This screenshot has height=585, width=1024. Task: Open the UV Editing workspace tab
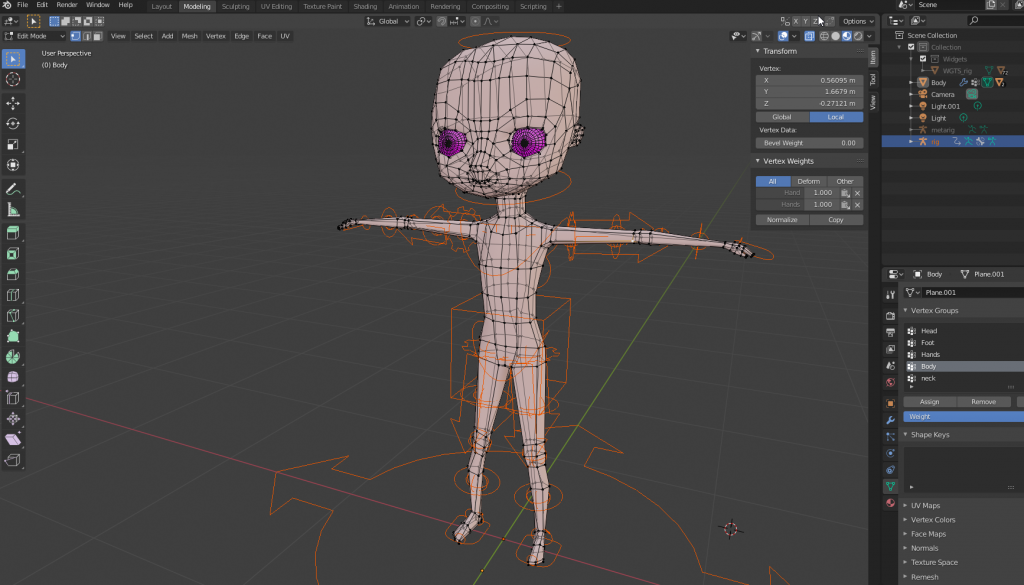tap(276, 7)
